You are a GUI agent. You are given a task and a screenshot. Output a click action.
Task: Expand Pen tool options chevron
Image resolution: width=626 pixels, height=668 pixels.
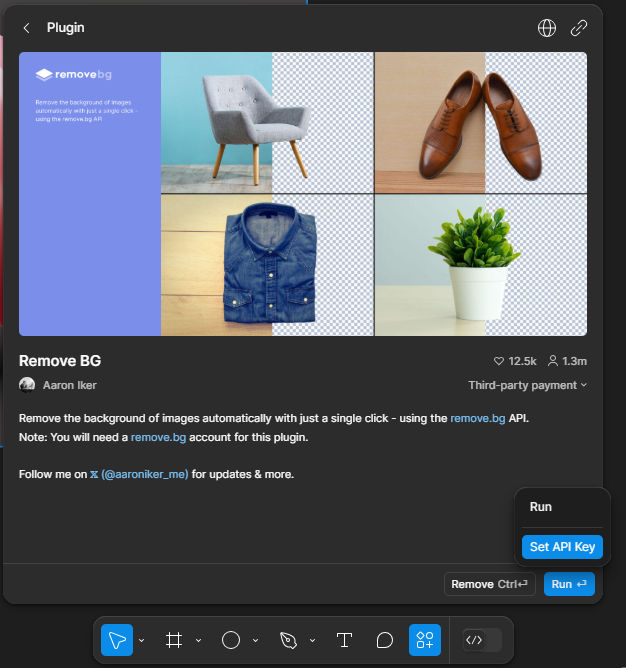[312, 640]
